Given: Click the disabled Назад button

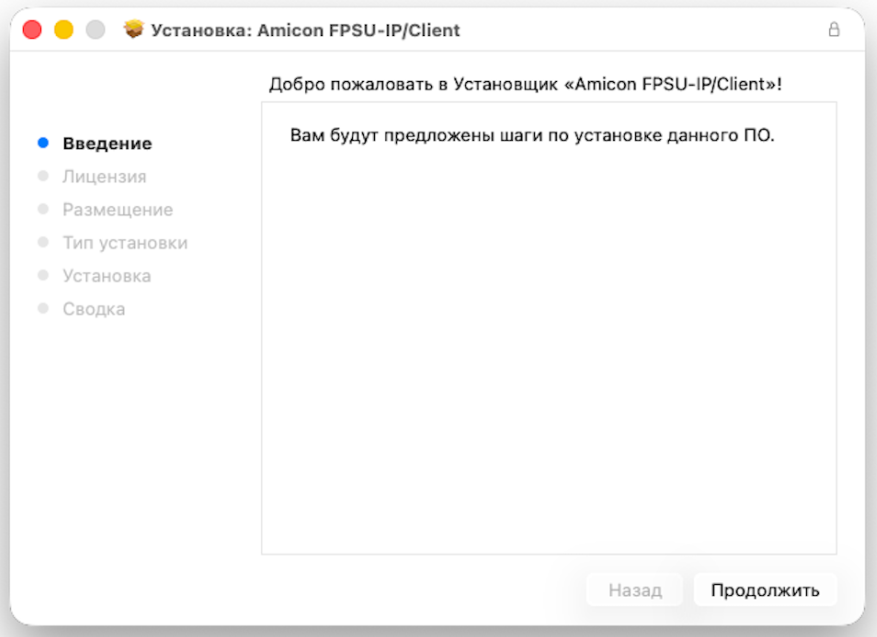Looking at the screenshot, I should click(635, 590).
